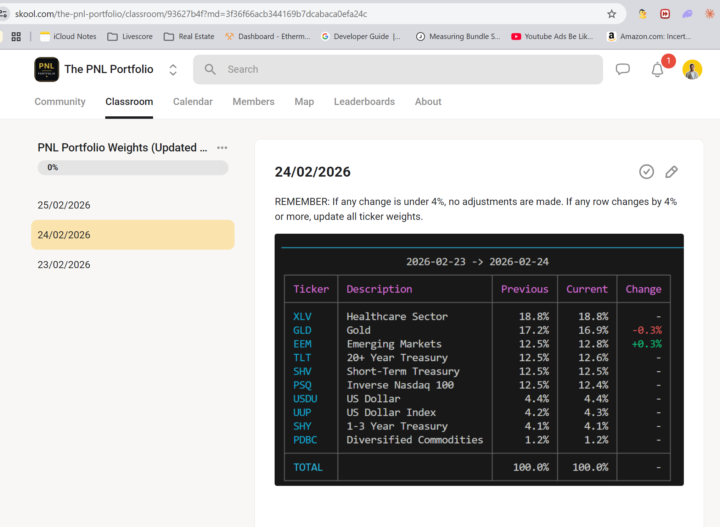This screenshot has height=527, width=720.
Task: Open the notifications bell
Action: tap(657, 70)
